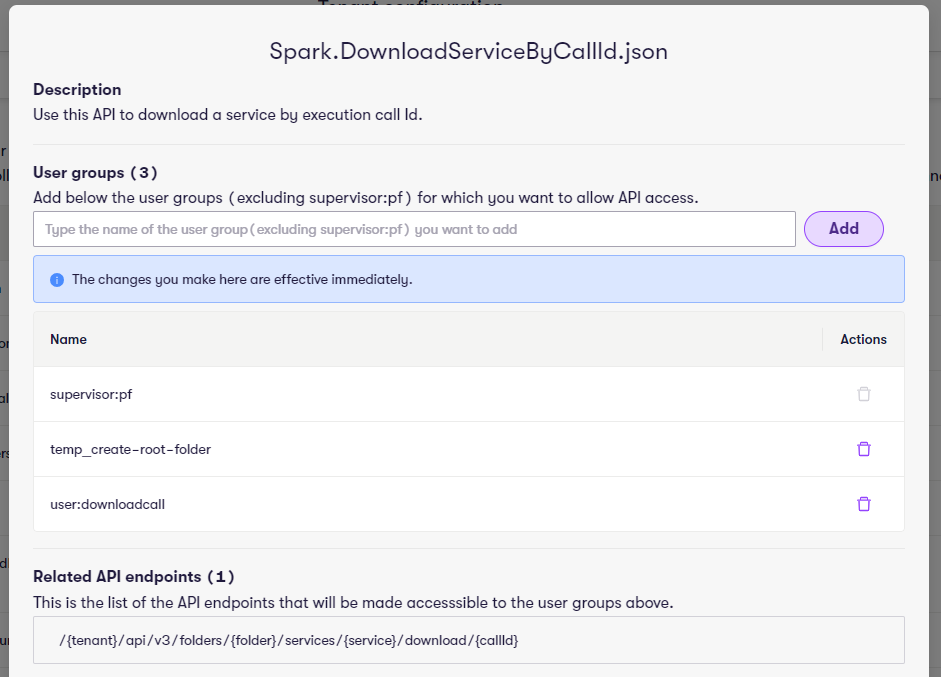Click the Actions column header
The image size is (941, 677).
[x=863, y=339]
